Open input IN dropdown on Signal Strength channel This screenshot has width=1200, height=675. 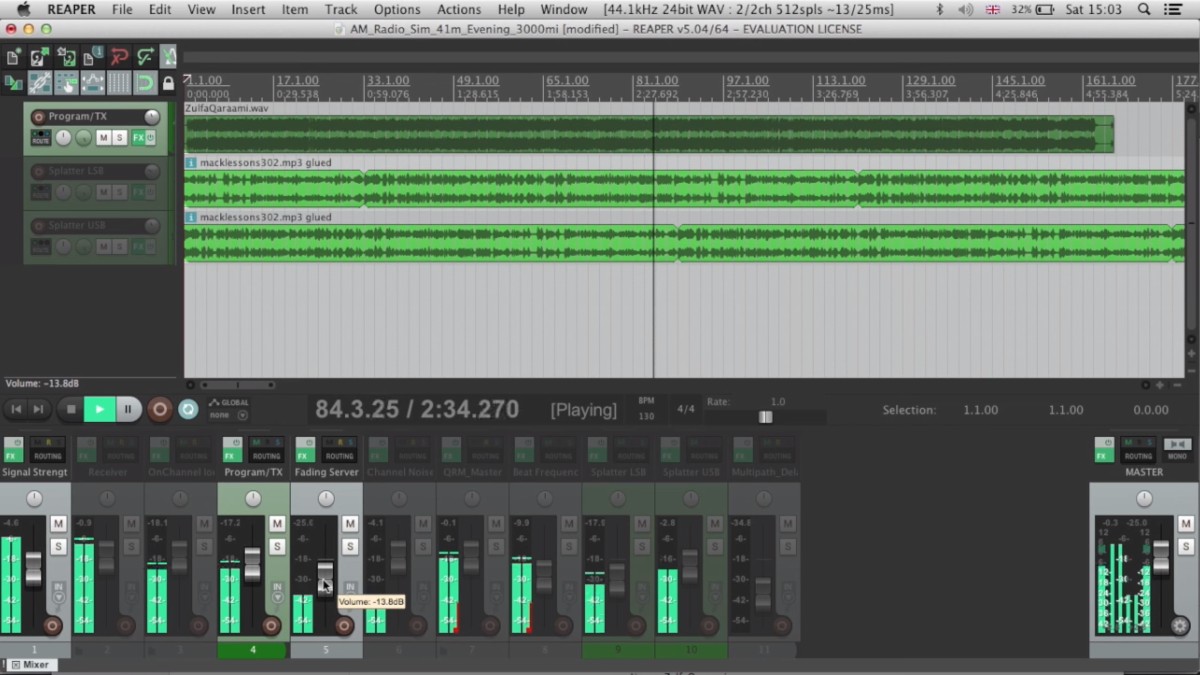[x=58, y=592]
